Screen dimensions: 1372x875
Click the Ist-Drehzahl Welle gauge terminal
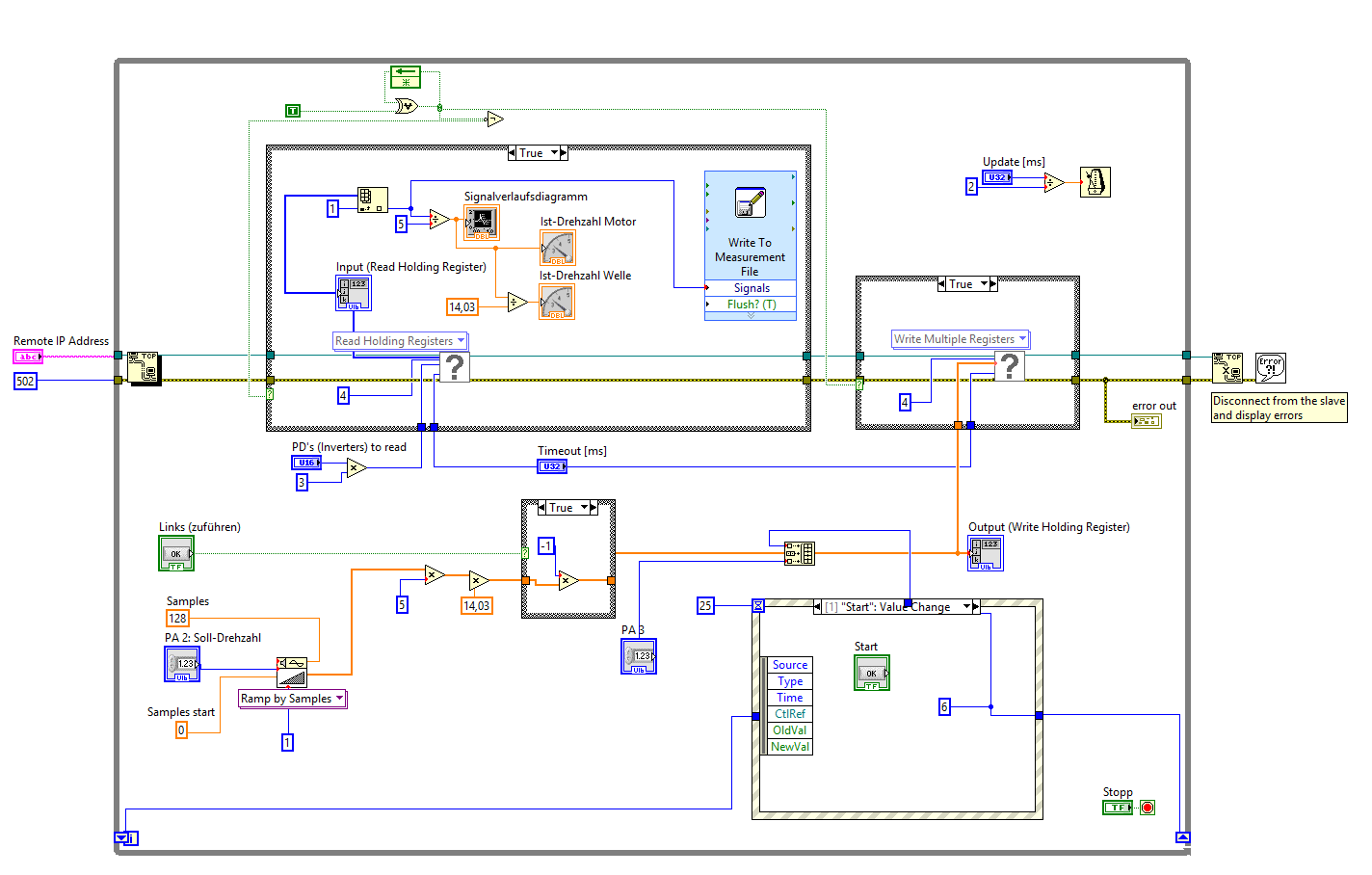(558, 302)
